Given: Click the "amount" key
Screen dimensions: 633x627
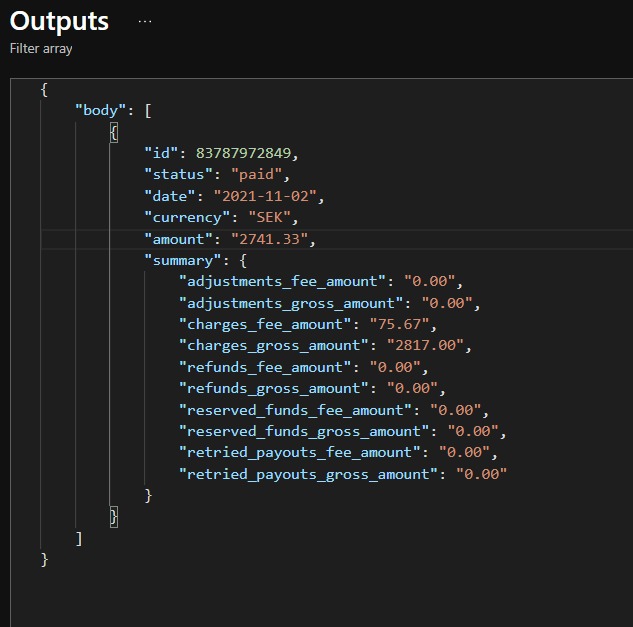Looking at the screenshot, I should (x=178, y=239).
